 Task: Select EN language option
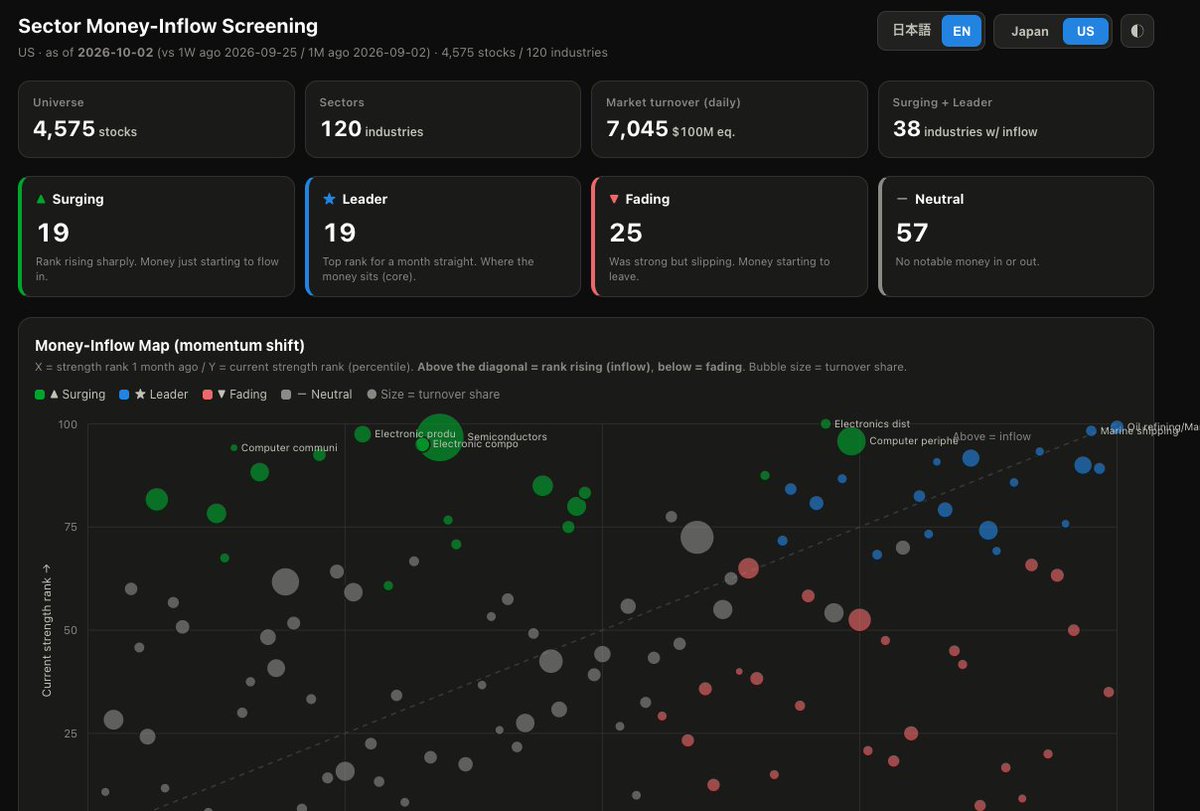click(x=962, y=31)
